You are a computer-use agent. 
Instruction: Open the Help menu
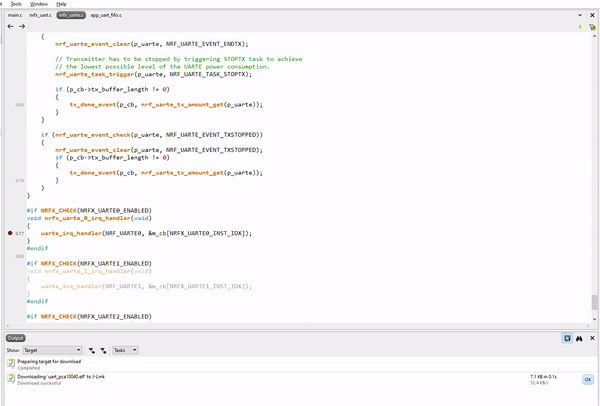[x=61, y=4]
